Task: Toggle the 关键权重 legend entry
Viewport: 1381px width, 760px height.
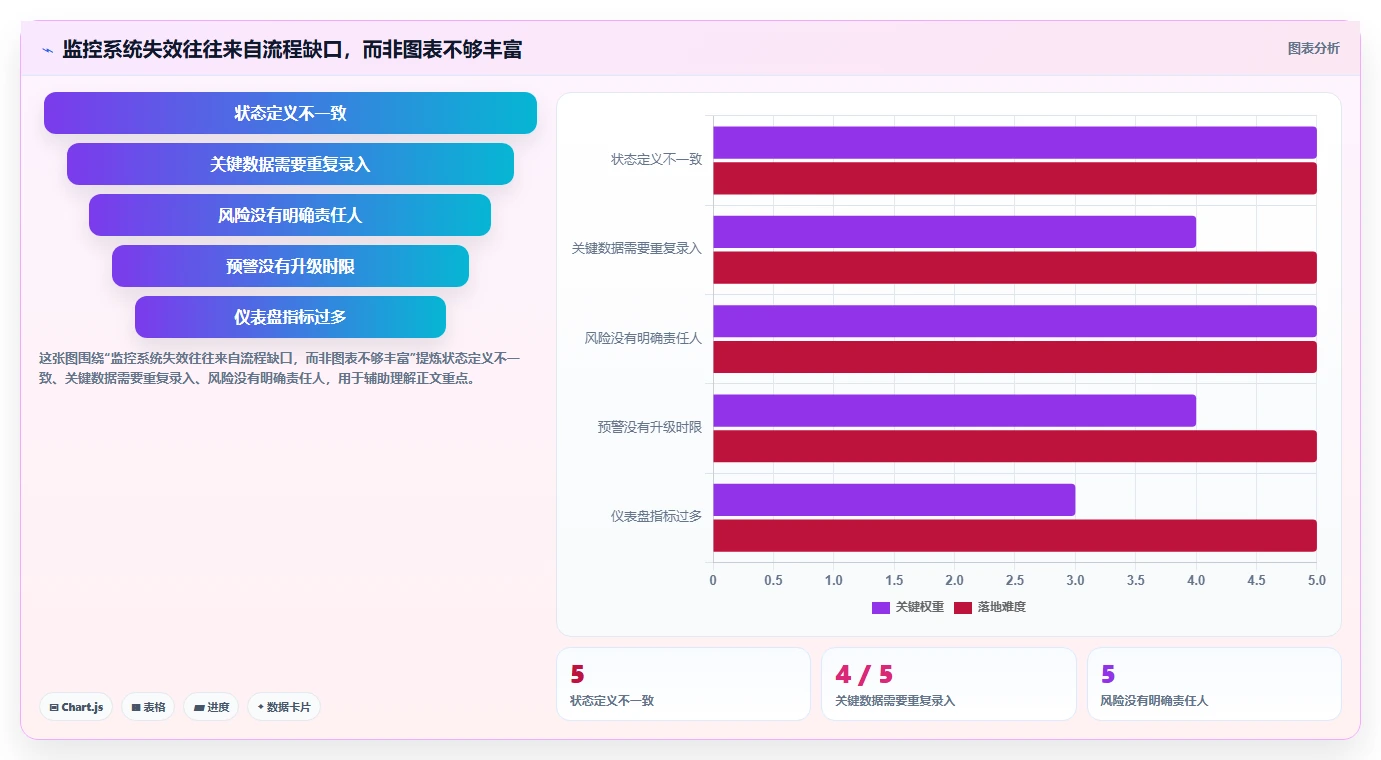Action: click(908, 607)
